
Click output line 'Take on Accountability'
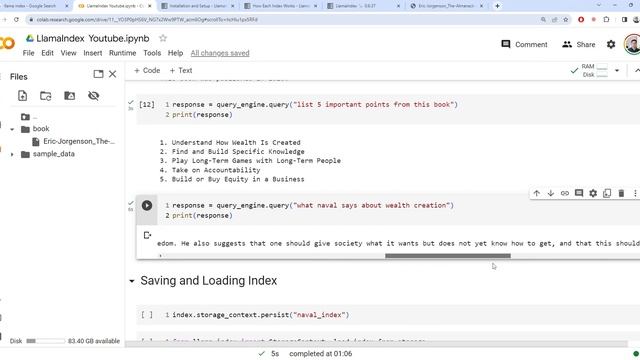(216, 170)
